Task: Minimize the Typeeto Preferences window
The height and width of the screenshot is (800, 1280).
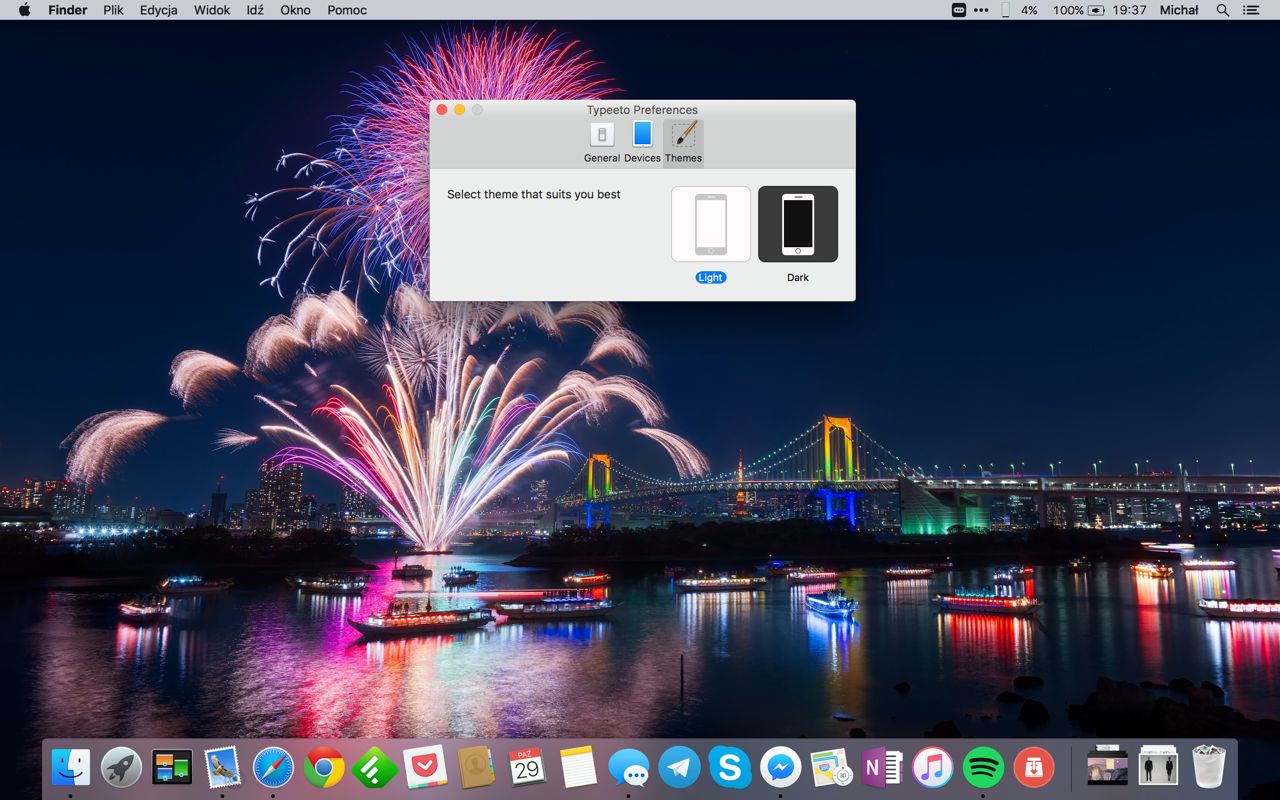Action: pyautogui.click(x=460, y=110)
